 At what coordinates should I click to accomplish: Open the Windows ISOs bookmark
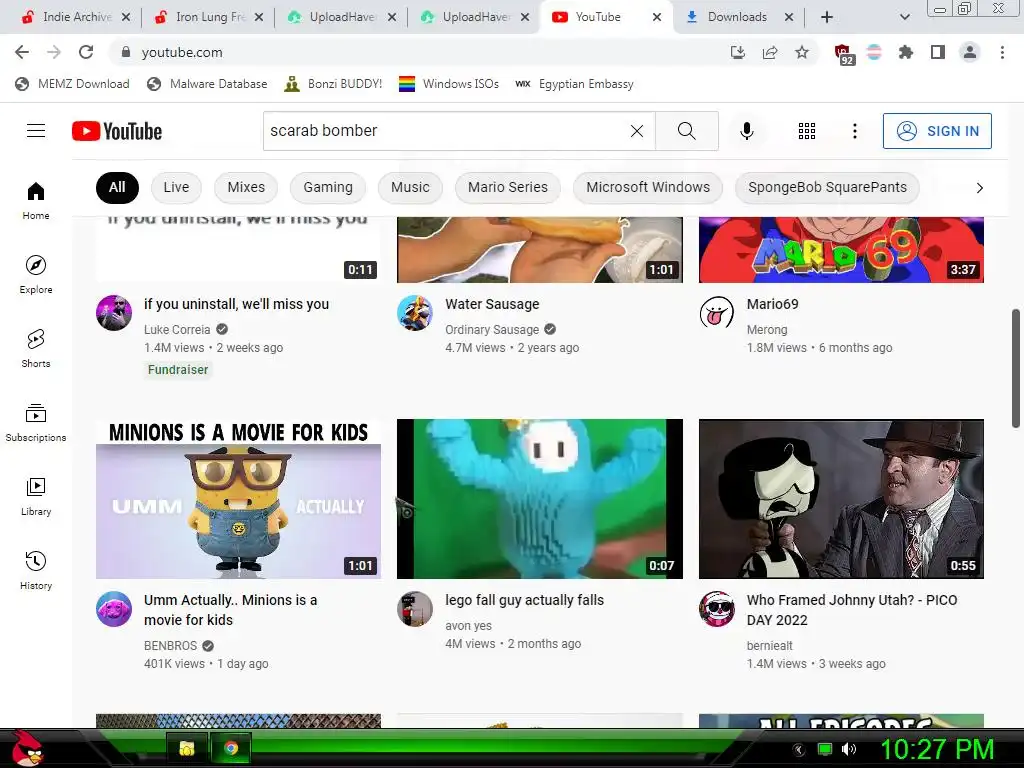(449, 84)
